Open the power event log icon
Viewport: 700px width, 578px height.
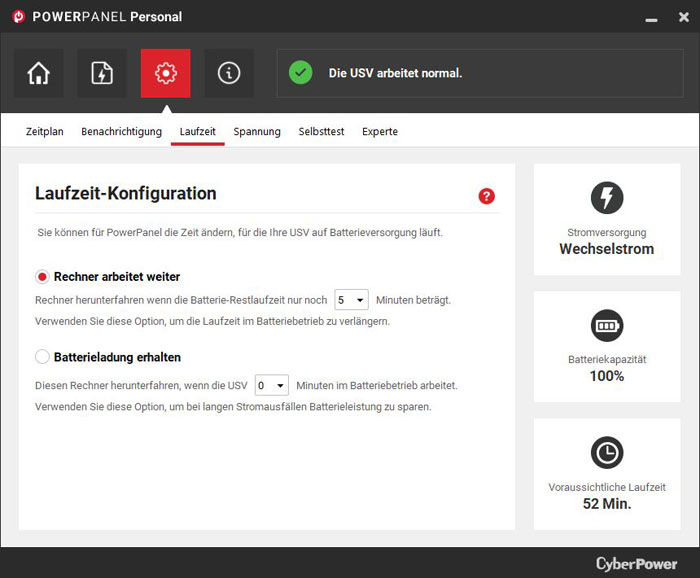[102, 73]
